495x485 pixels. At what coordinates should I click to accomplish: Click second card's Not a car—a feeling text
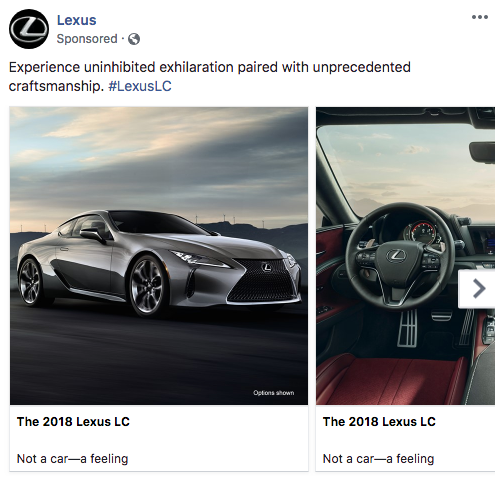(x=378, y=459)
